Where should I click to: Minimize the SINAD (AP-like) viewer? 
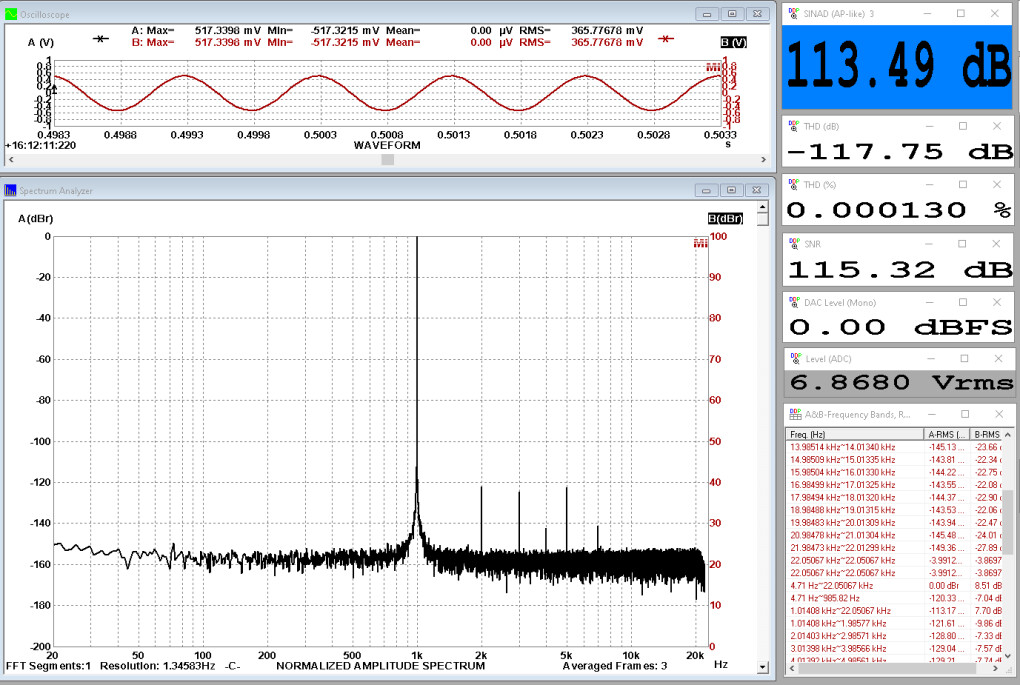pos(928,13)
